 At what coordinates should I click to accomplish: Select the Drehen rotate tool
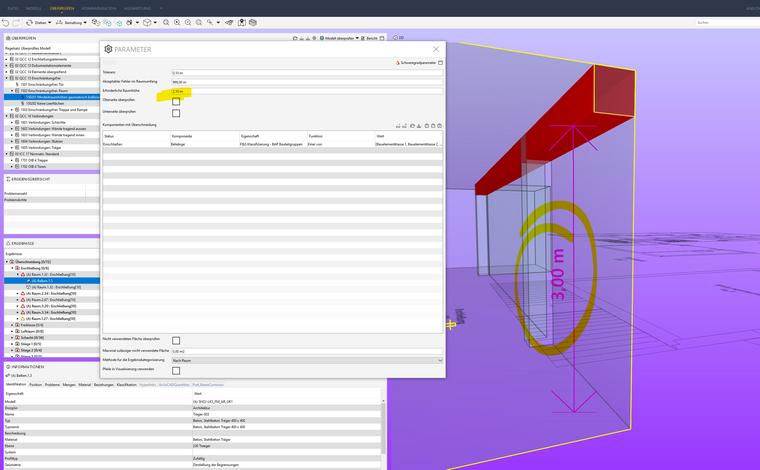pyautogui.click(x=36, y=23)
